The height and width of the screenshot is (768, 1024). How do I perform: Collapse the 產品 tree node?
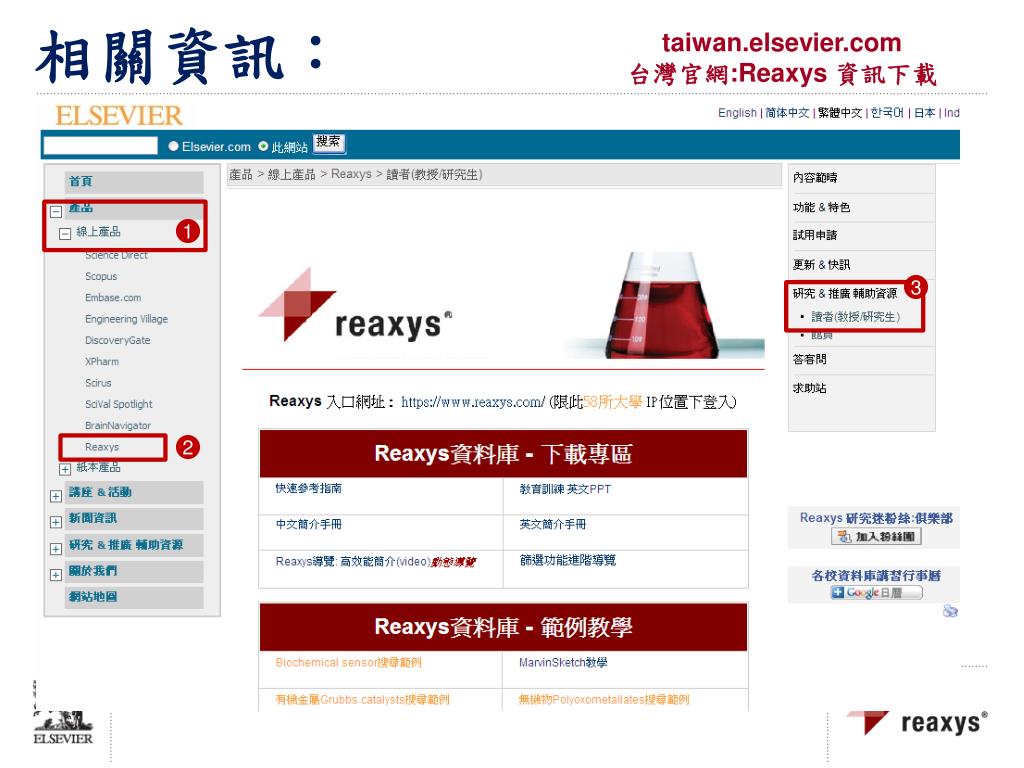(56, 212)
